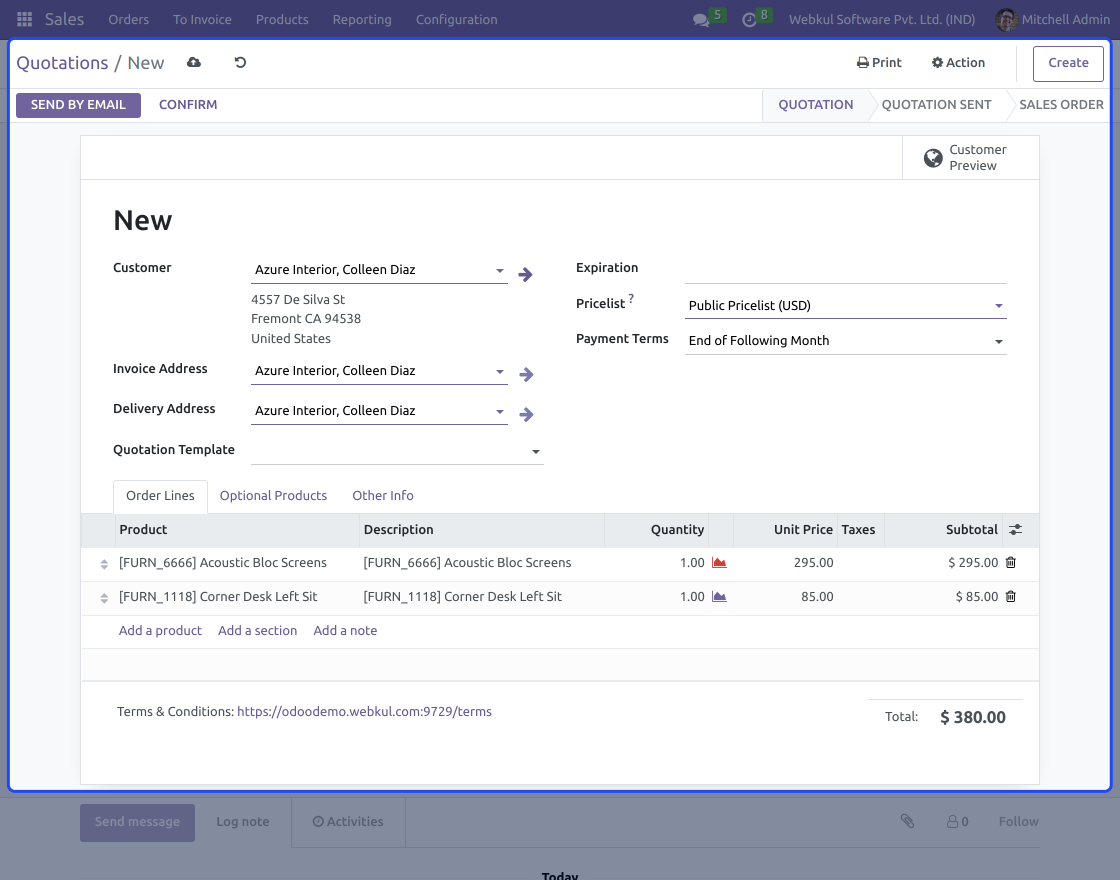Viewport: 1120px width, 880px height.
Task: Click the Create button
Action: [1068, 63]
